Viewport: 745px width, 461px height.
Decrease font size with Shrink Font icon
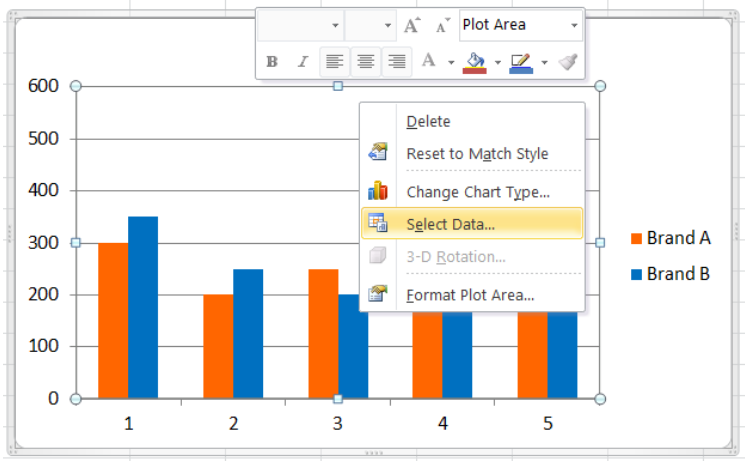tap(443, 25)
